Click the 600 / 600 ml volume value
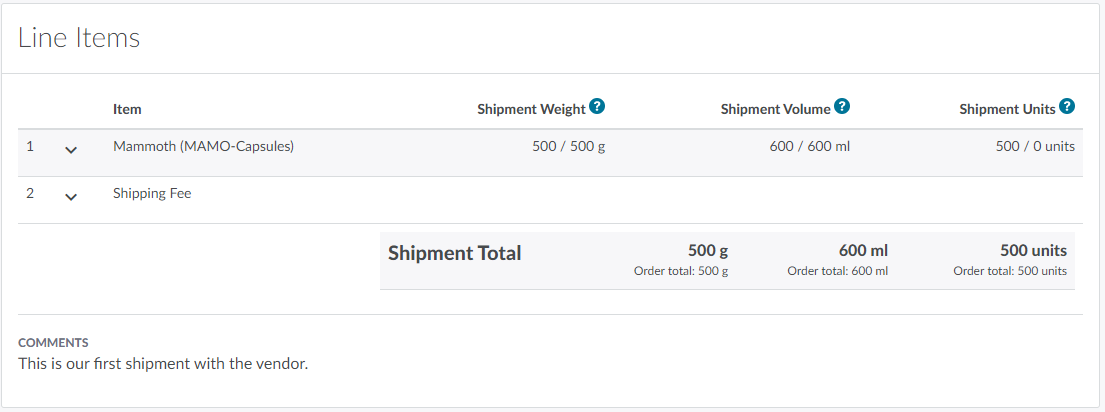The height and width of the screenshot is (412, 1105). pos(810,146)
